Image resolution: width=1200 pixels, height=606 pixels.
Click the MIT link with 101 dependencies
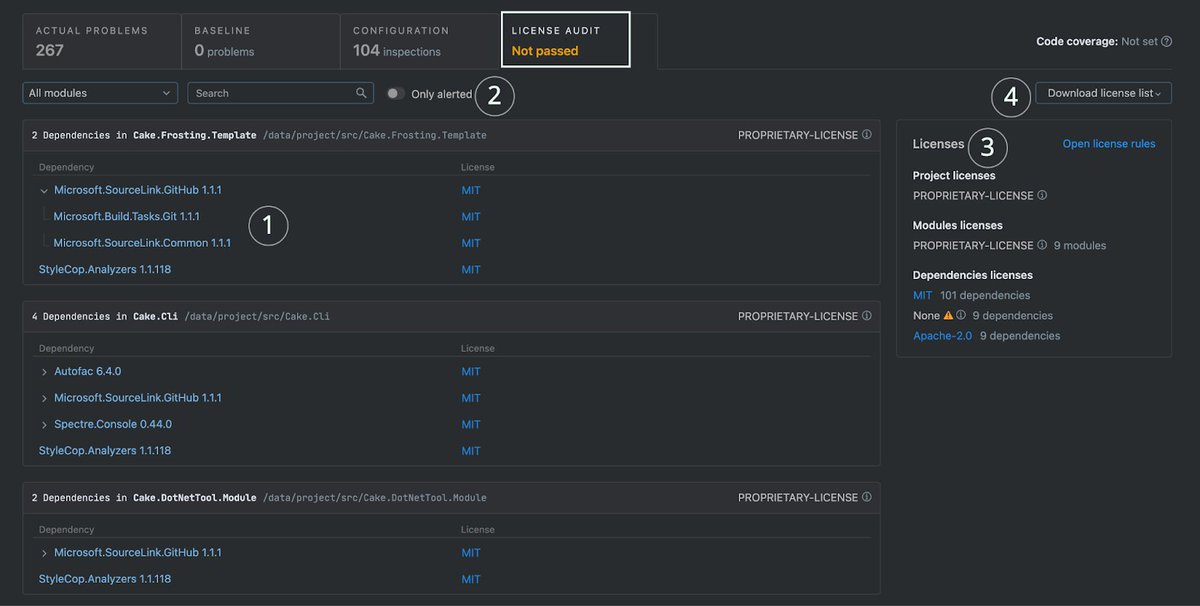(923, 295)
